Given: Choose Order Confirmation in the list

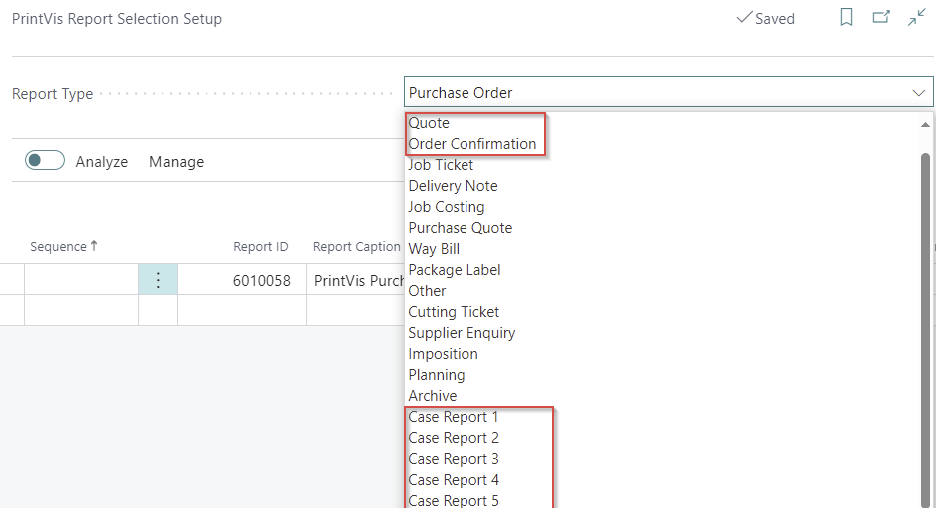Looking at the screenshot, I should (472, 144).
